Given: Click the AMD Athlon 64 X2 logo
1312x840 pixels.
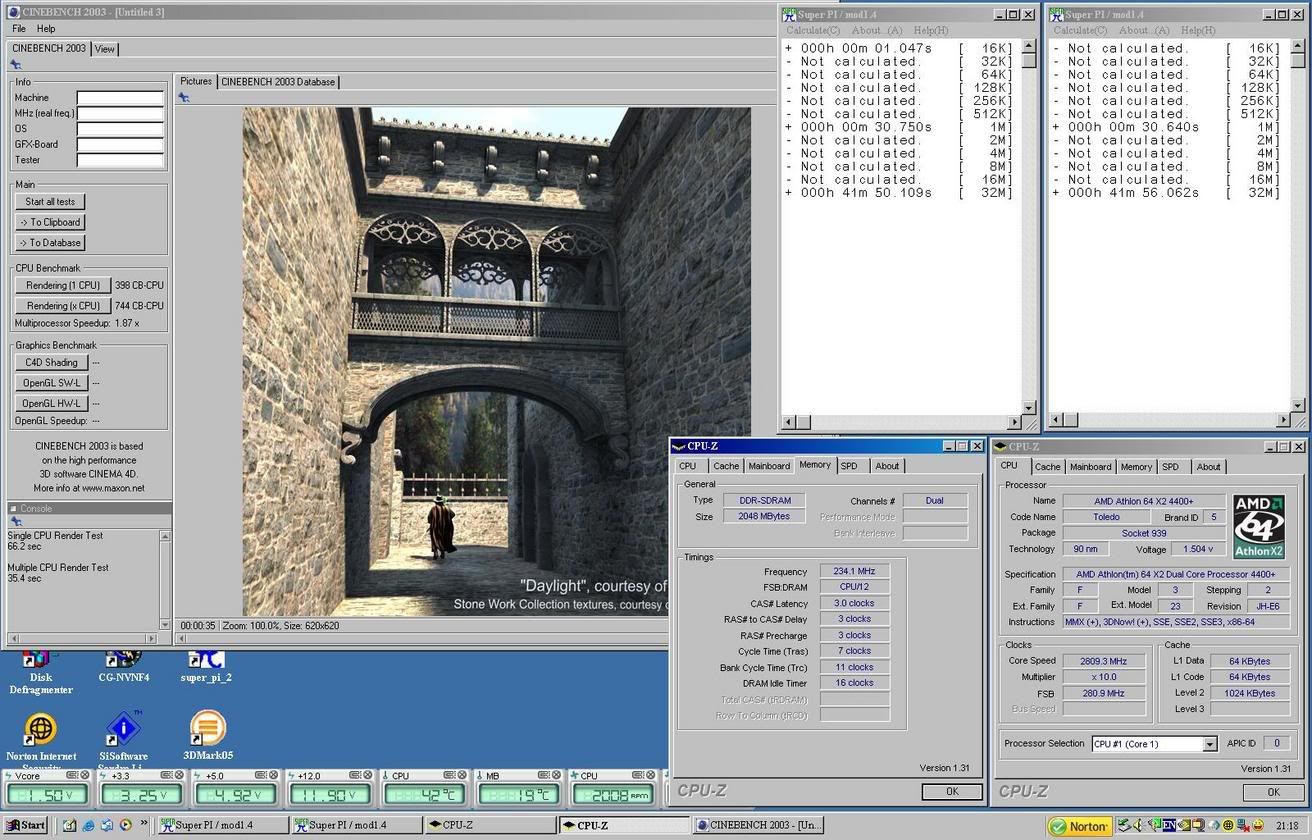Looking at the screenshot, I should point(1258,526).
